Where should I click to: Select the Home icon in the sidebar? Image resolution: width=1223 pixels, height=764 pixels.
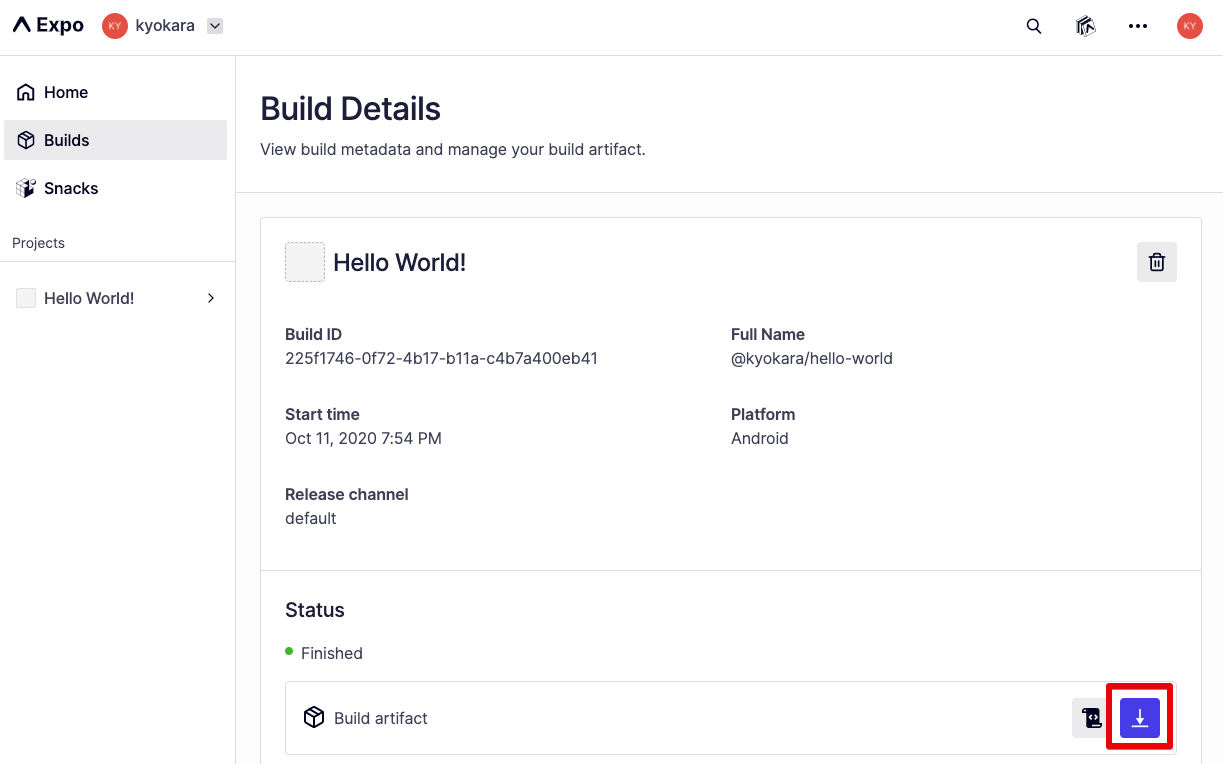coord(24,91)
